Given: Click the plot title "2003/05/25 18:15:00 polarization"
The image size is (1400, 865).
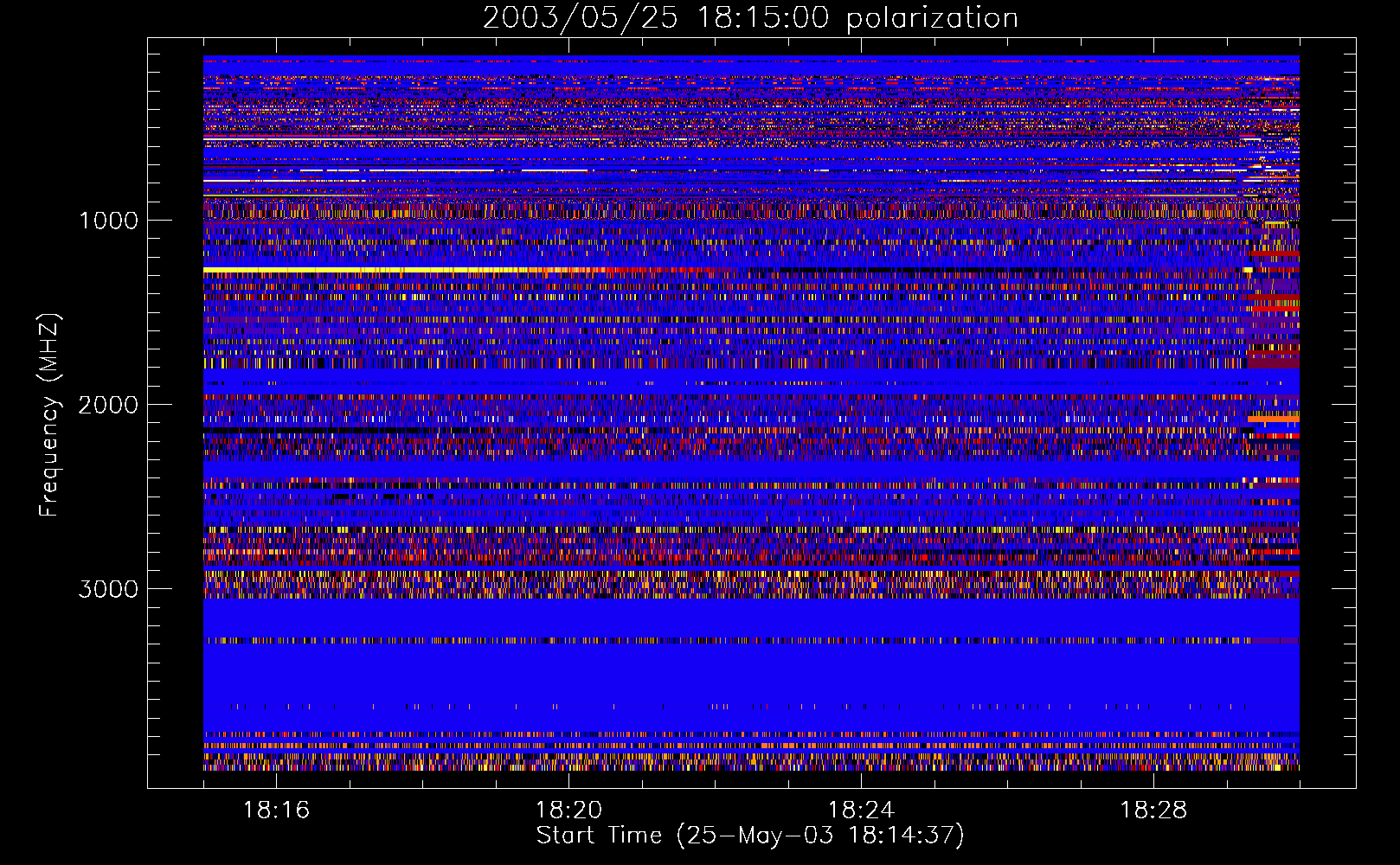Looking at the screenshot, I should 750,18.
